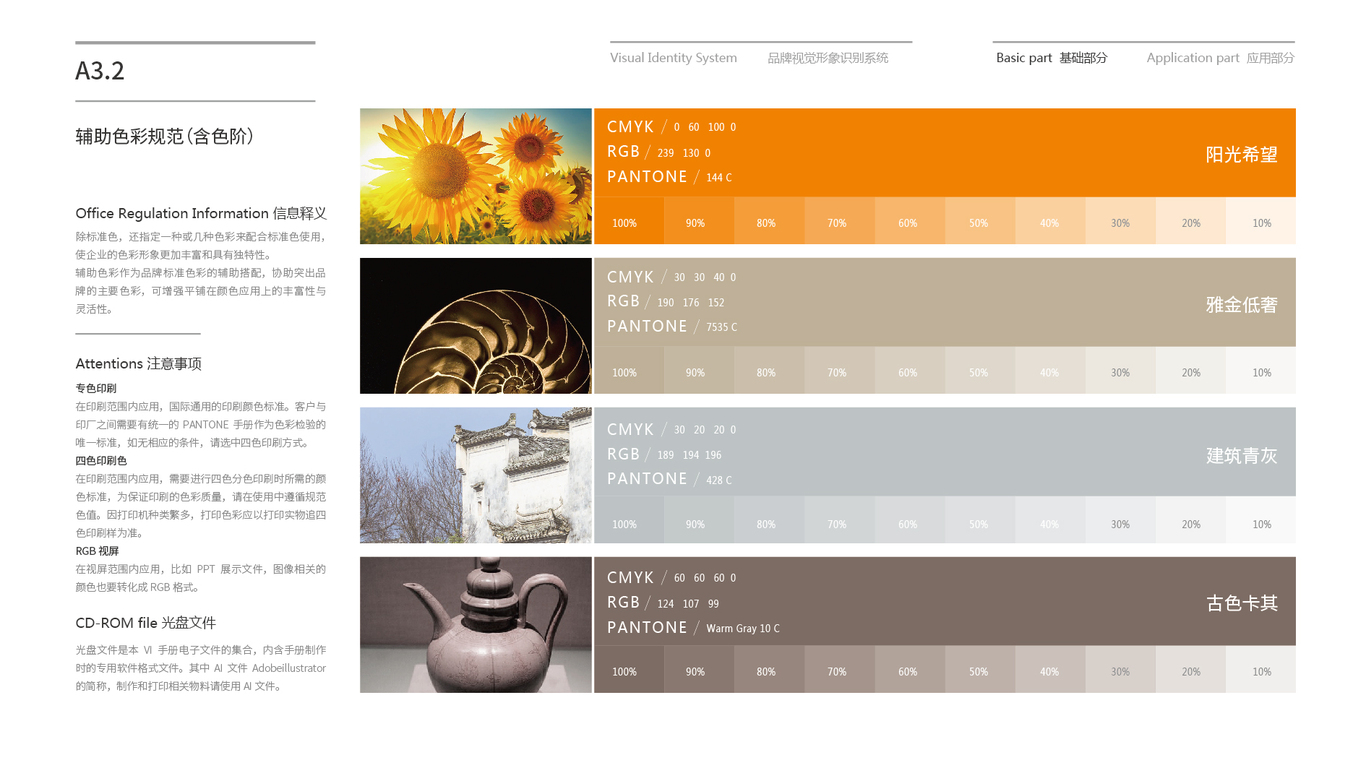Screen dimensions: 1366x768
Task: Pick the orange 40% swatch
Action: 1050,221
